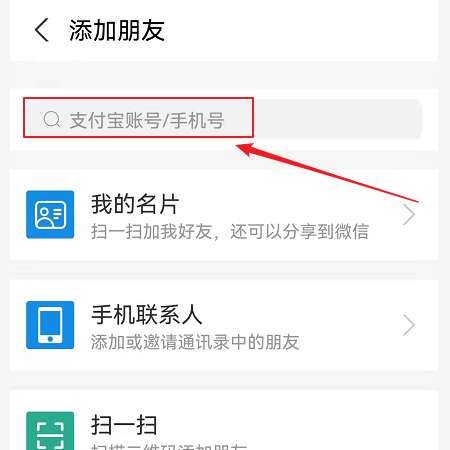
Task: Select the 手机联系人 title text
Action: [x=147, y=314]
